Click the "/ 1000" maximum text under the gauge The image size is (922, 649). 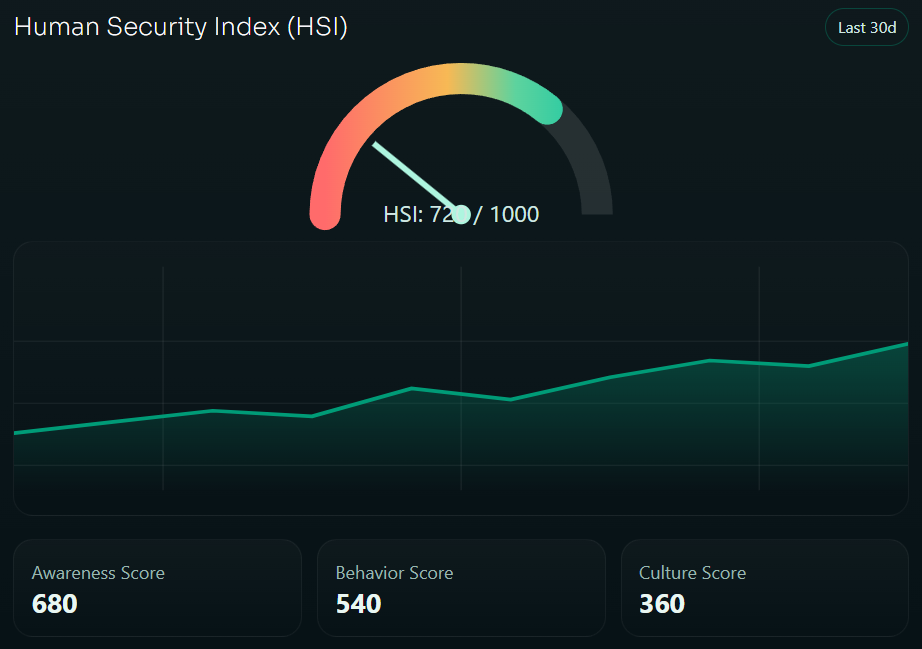tap(507, 214)
